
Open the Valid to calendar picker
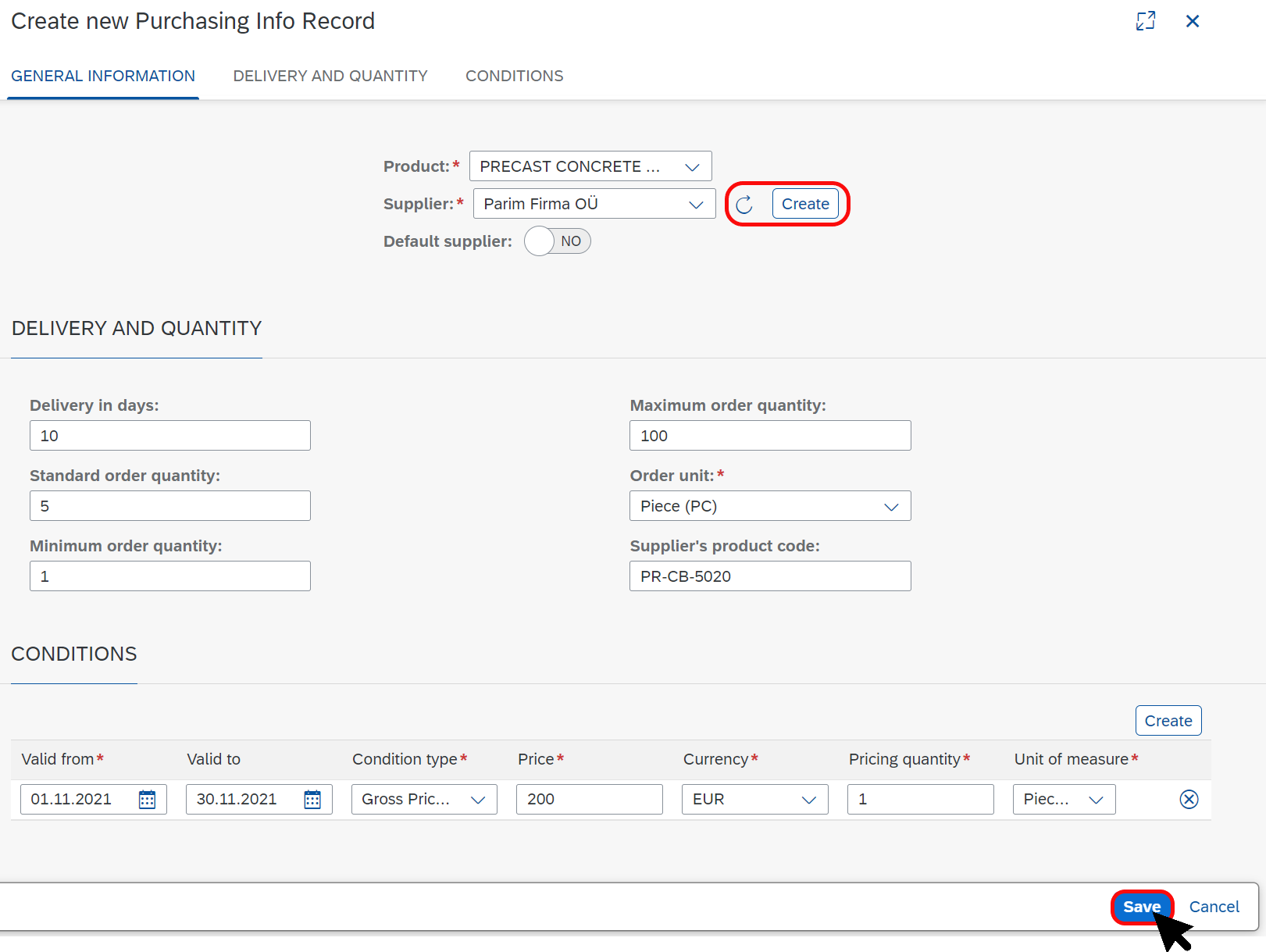click(x=312, y=799)
